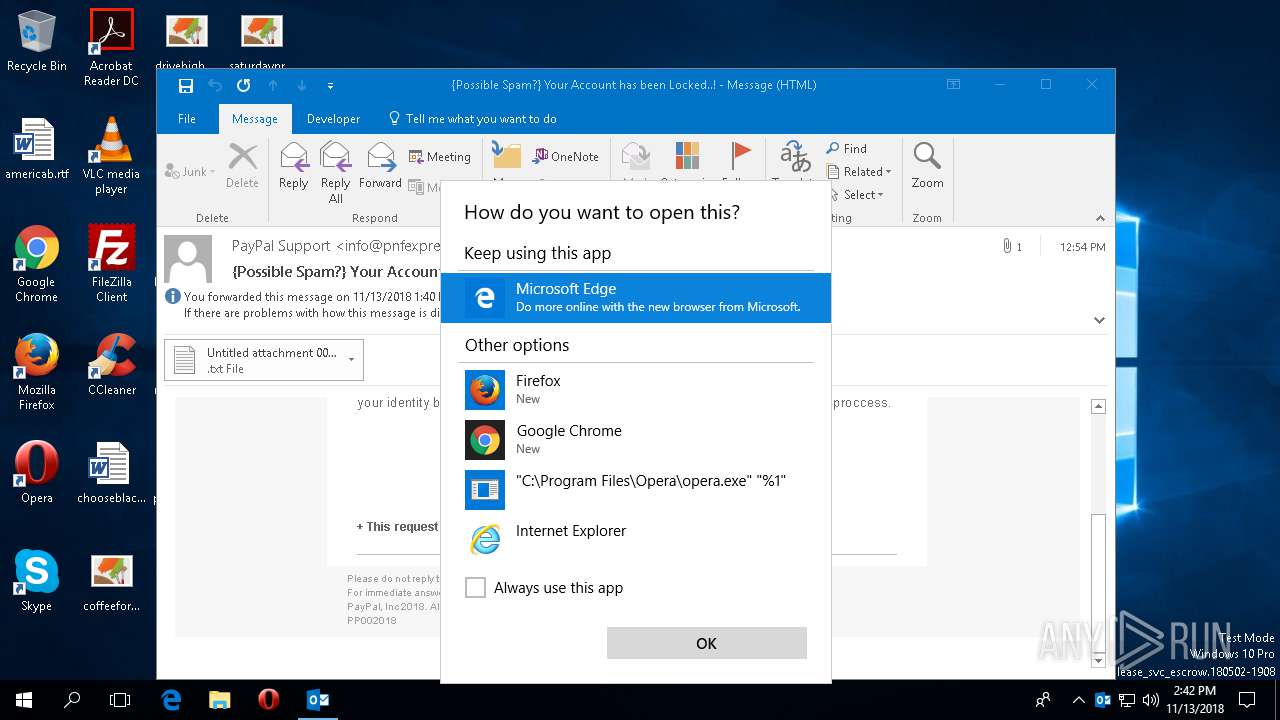Open Microsoft Edge from the taskbar
This screenshot has width=1280, height=720.
(171, 700)
